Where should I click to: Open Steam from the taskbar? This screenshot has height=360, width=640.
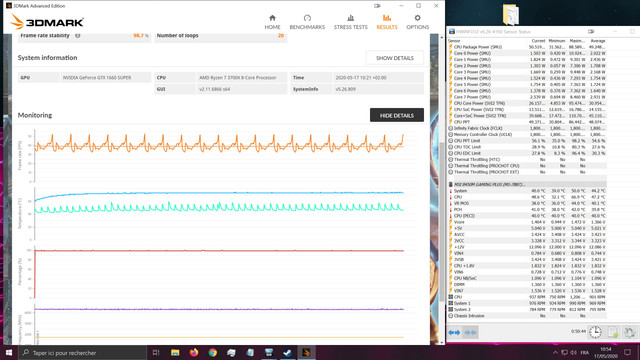[288, 352]
